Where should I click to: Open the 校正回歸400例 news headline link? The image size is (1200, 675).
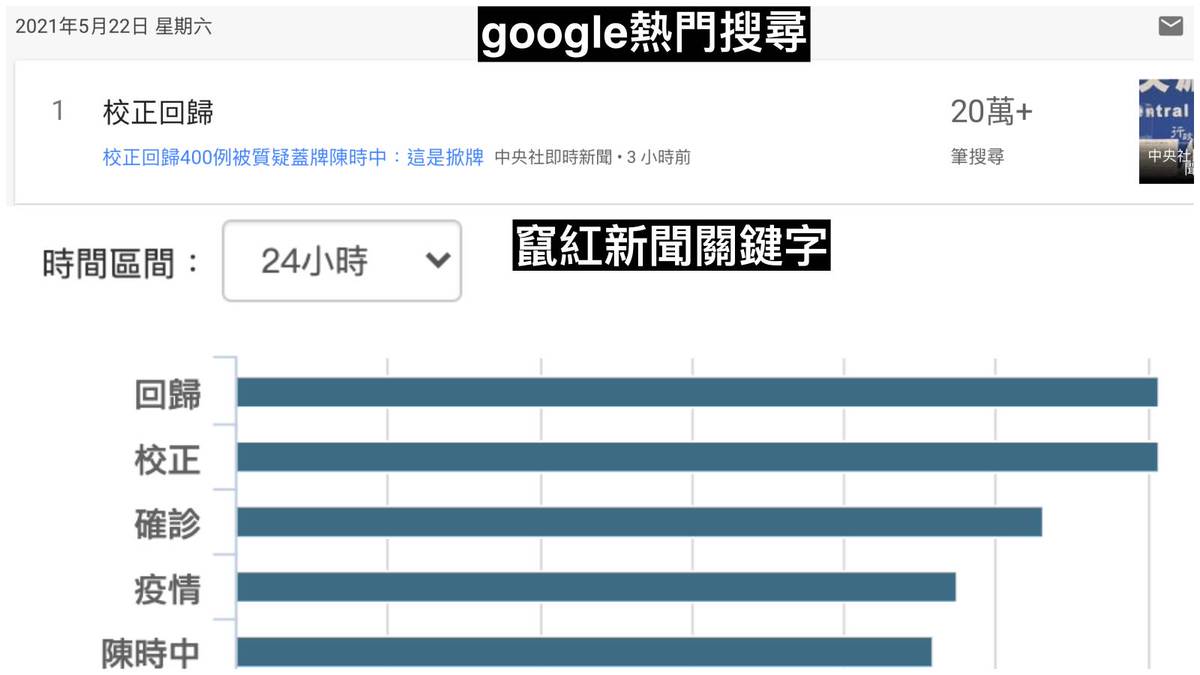click(293, 157)
